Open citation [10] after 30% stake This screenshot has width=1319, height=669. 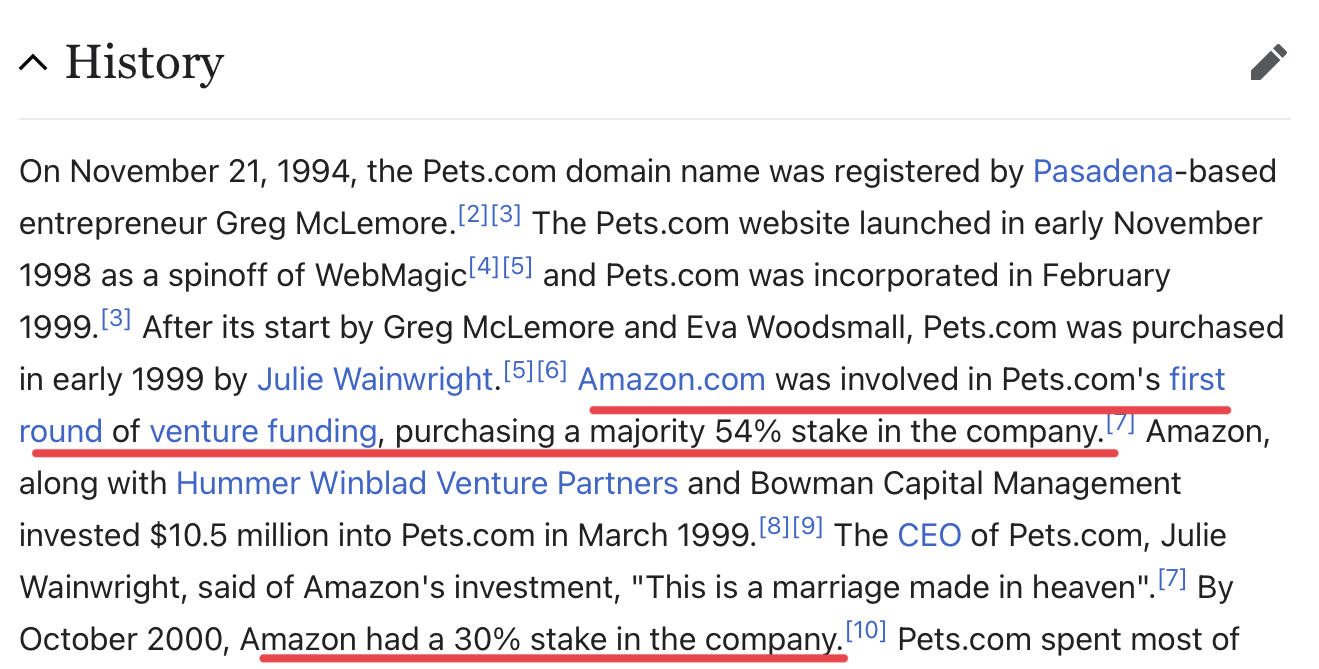click(x=866, y=631)
